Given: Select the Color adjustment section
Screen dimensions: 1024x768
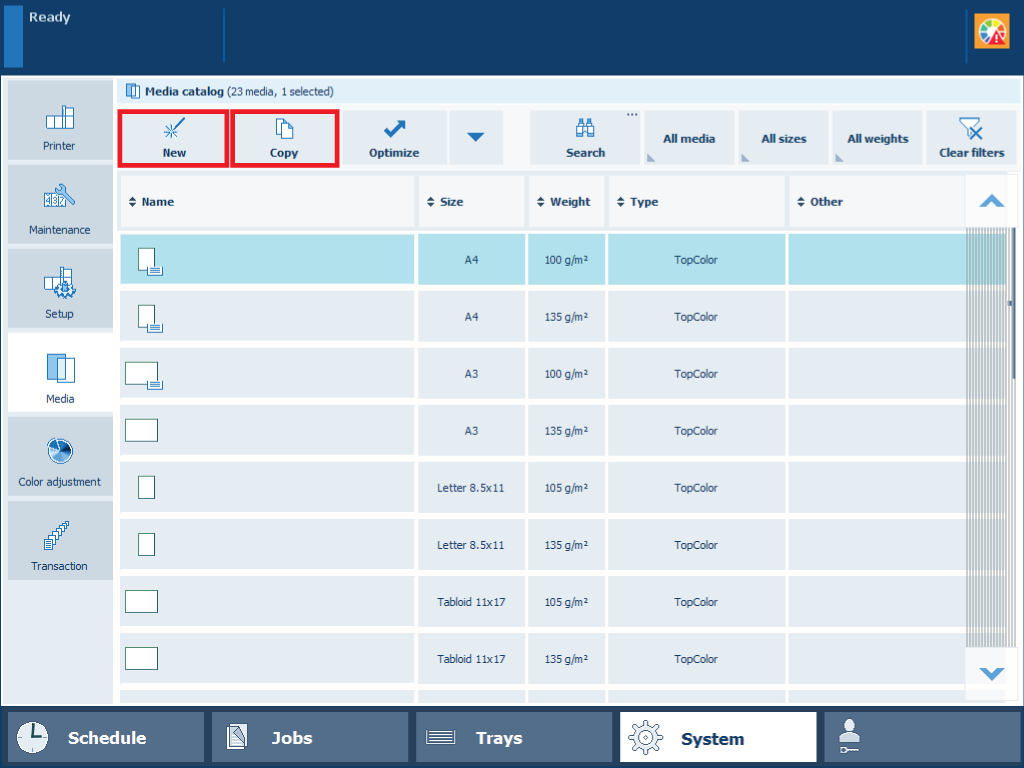Looking at the screenshot, I should tap(60, 457).
